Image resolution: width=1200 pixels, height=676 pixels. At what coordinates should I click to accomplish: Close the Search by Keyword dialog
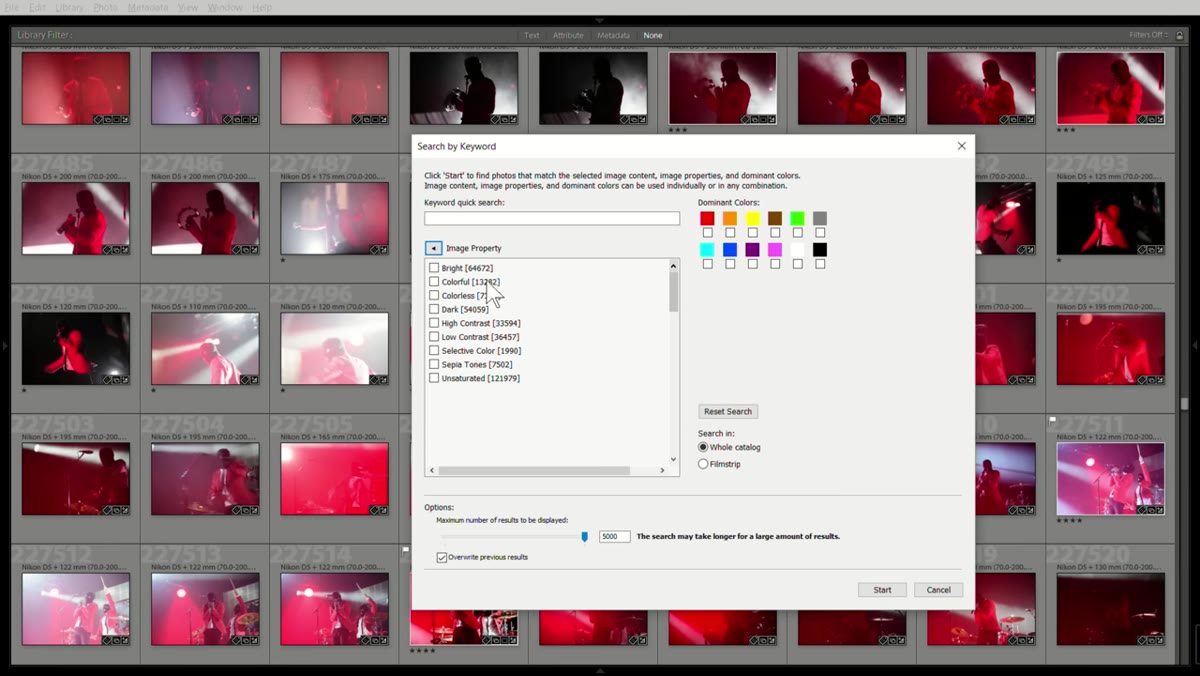point(962,146)
